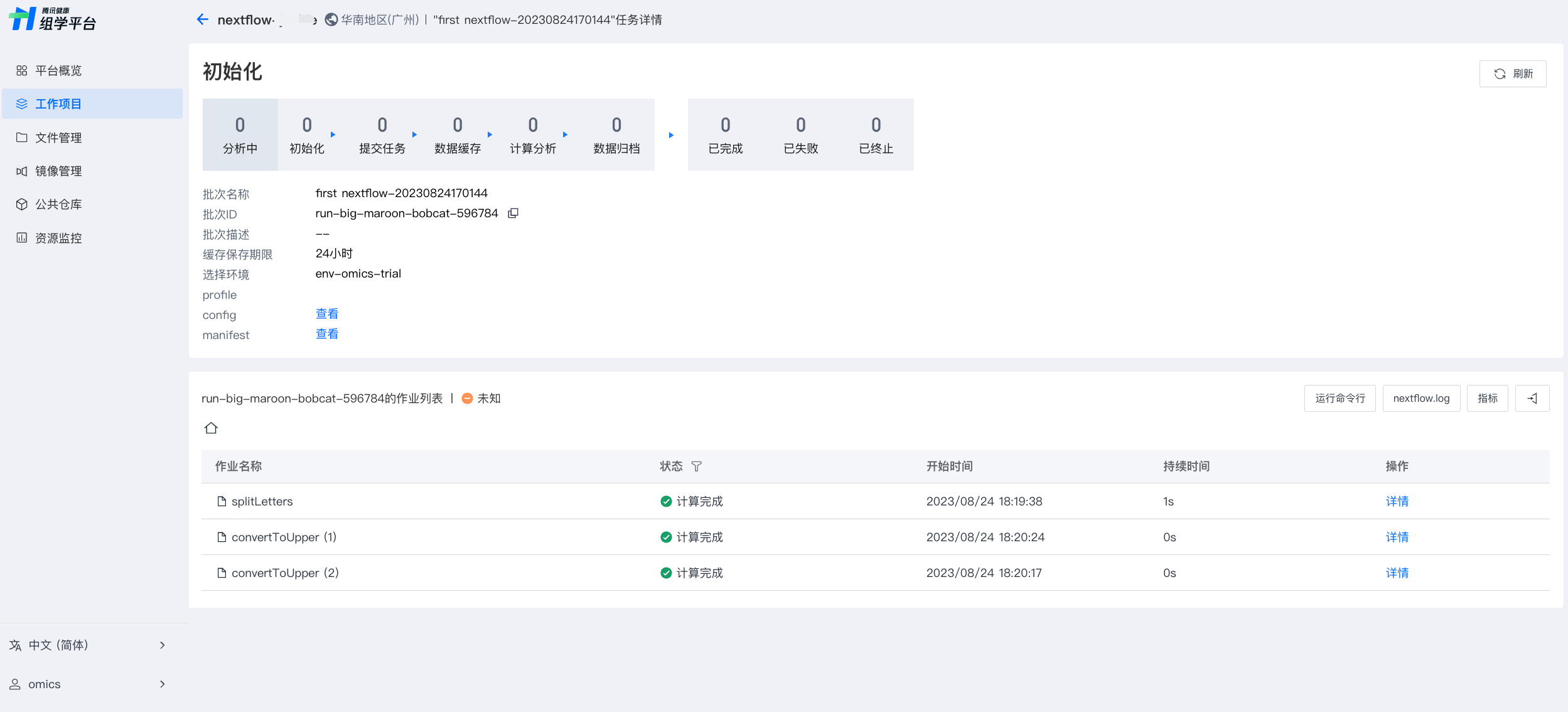
Task: Click the refresh icon in 刷新 button
Action: click(x=1500, y=74)
